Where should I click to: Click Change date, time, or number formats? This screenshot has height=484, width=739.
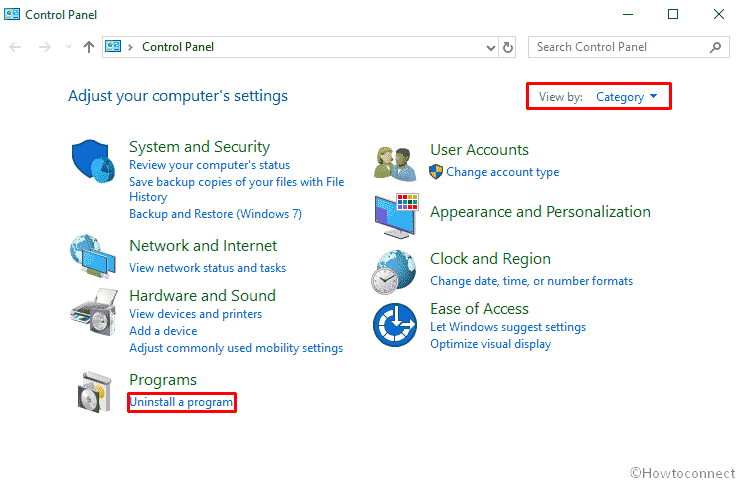point(532,281)
